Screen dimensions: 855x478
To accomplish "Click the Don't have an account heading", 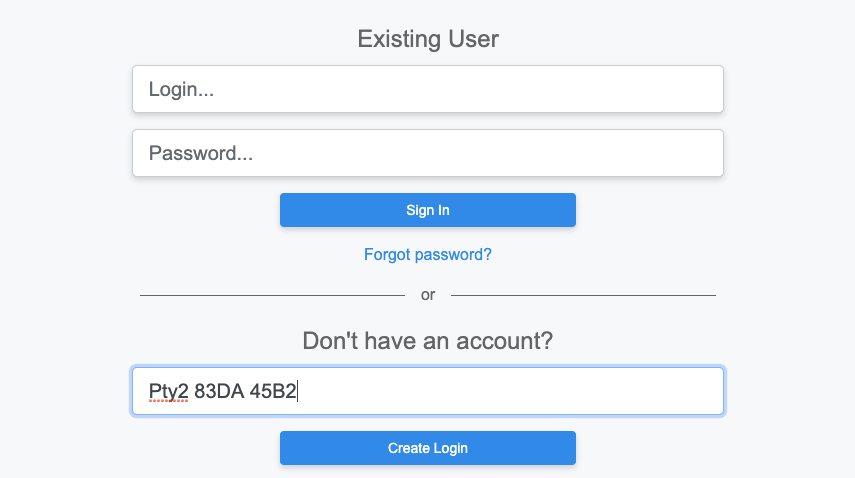I will coord(427,341).
